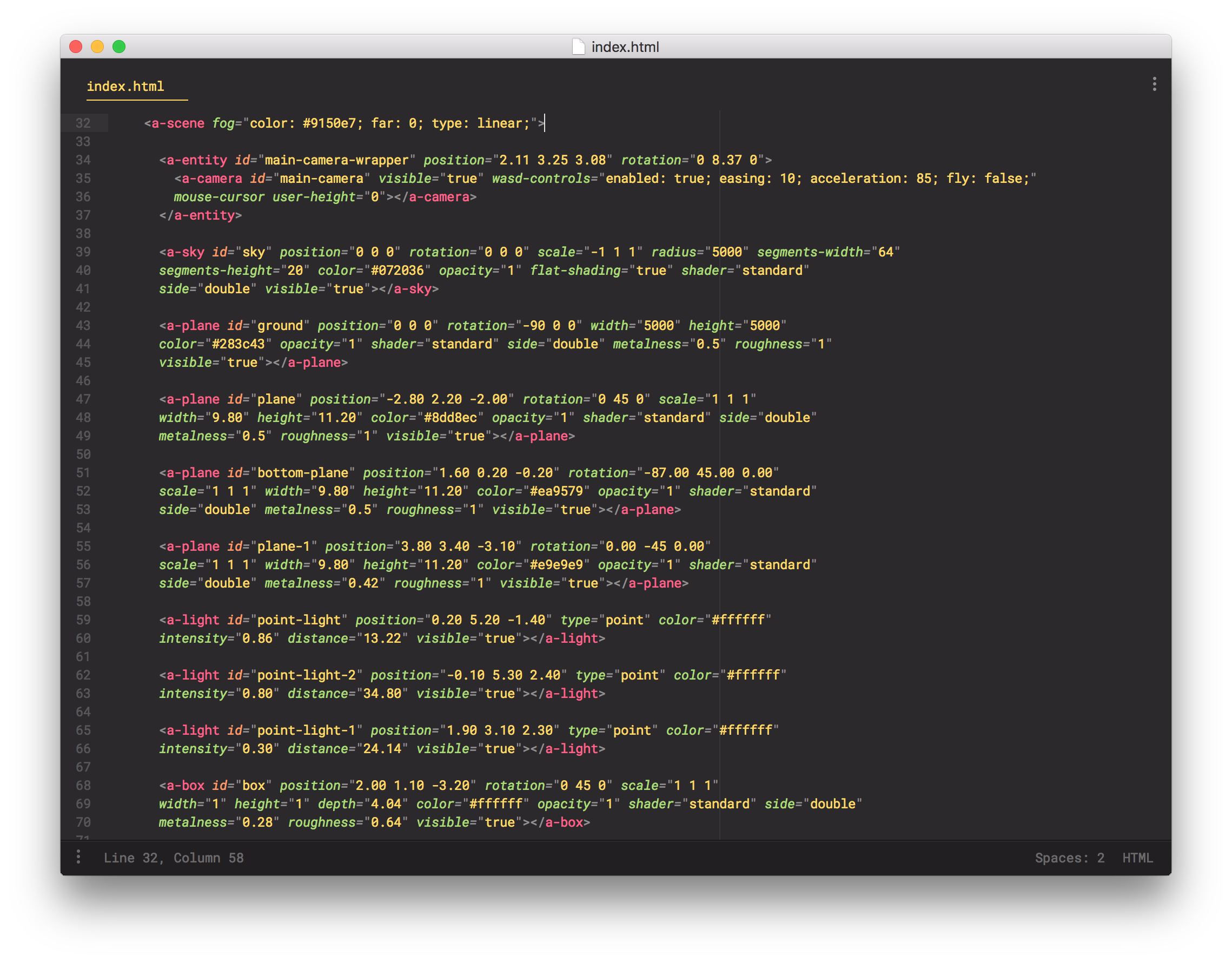The height and width of the screenshot is (962, 1232).
Task: Click the metalness value 0.42
Action: [363, 583]
